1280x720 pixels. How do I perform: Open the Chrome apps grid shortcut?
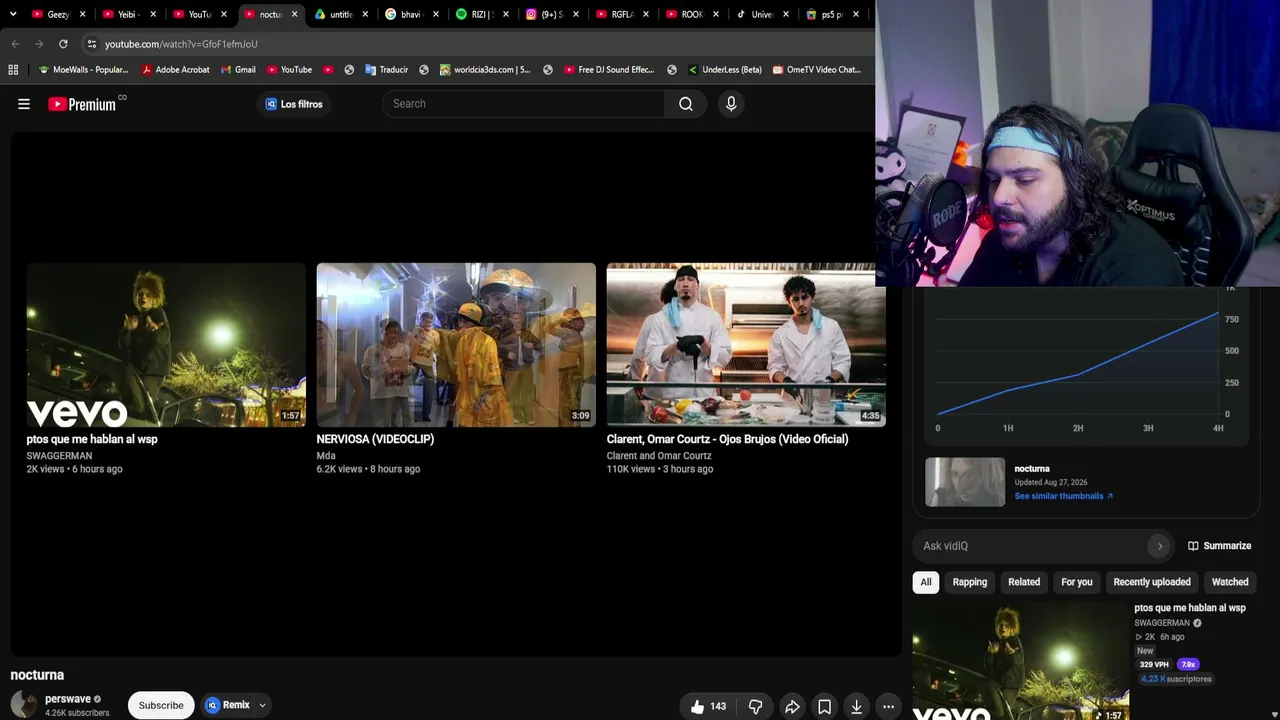(13, 70)
